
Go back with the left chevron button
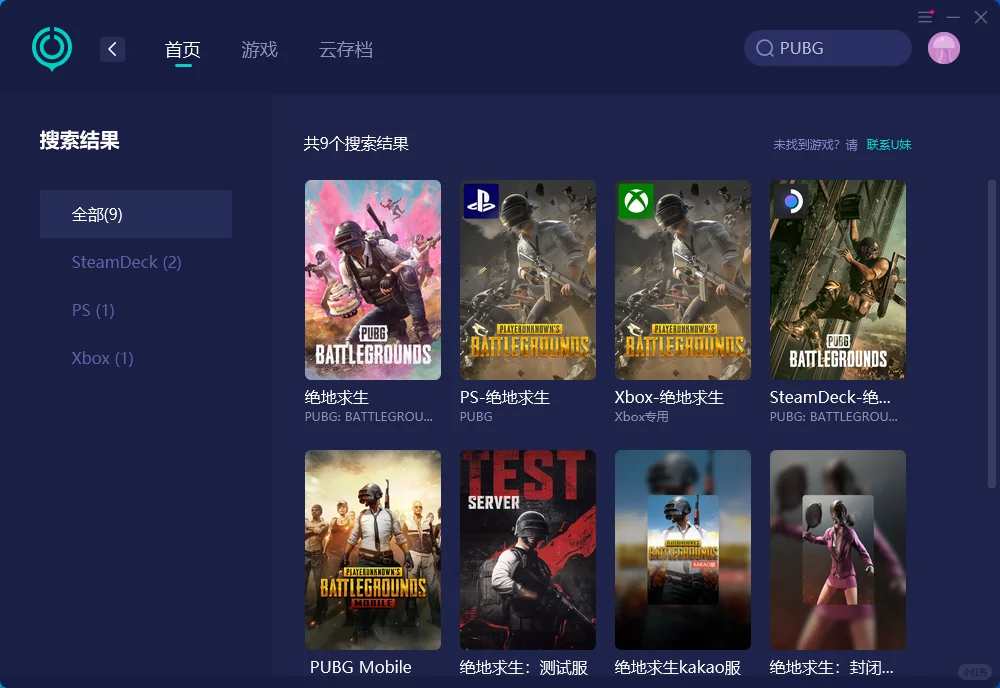[x=112, y=49]
